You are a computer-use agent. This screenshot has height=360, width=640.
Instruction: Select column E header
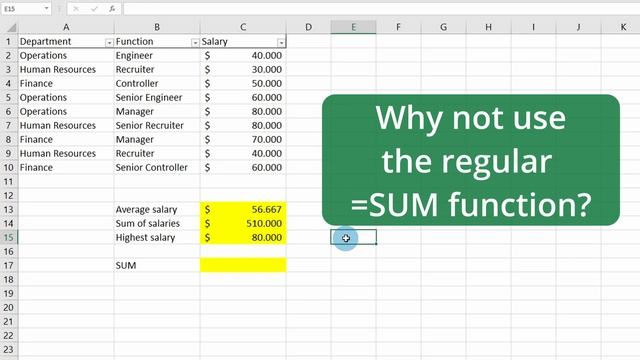[x=353, y=27]
